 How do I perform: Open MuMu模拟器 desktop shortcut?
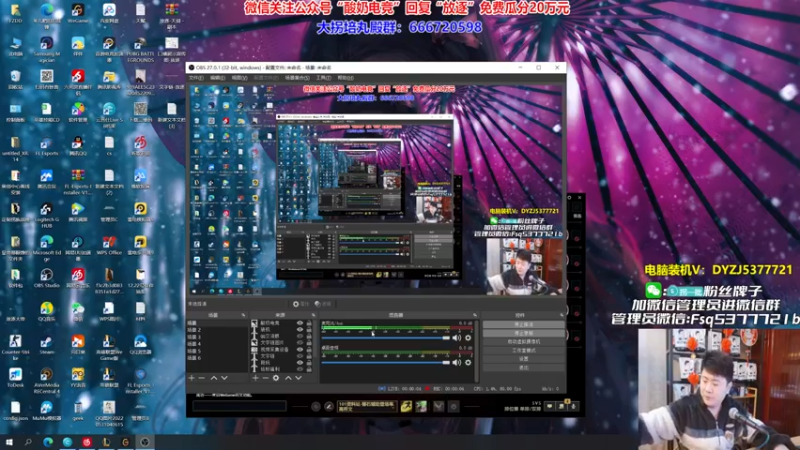pyautogui.click(x=46, y=411)
